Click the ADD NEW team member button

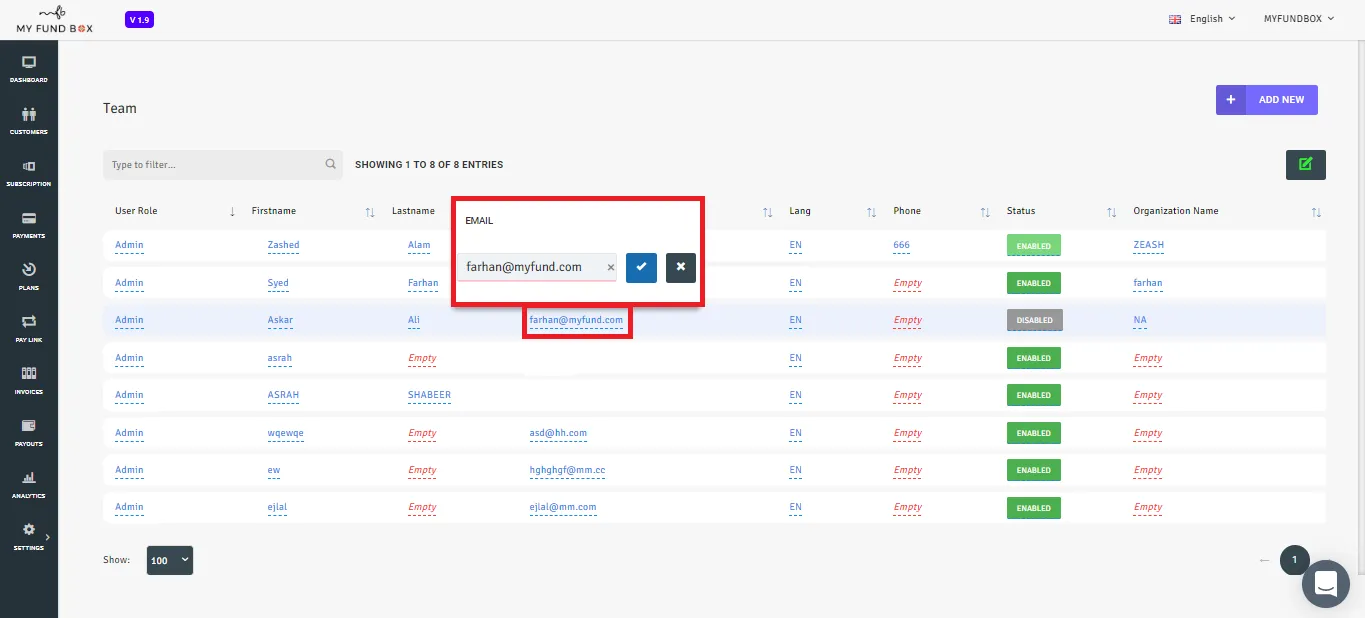tap(1267, 100)
